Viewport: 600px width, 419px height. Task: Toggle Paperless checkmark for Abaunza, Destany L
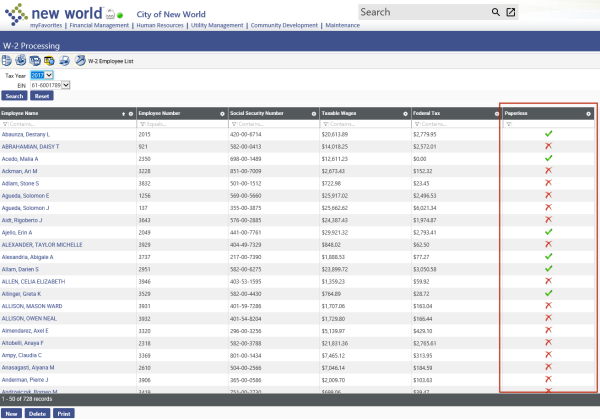[548, 133]
